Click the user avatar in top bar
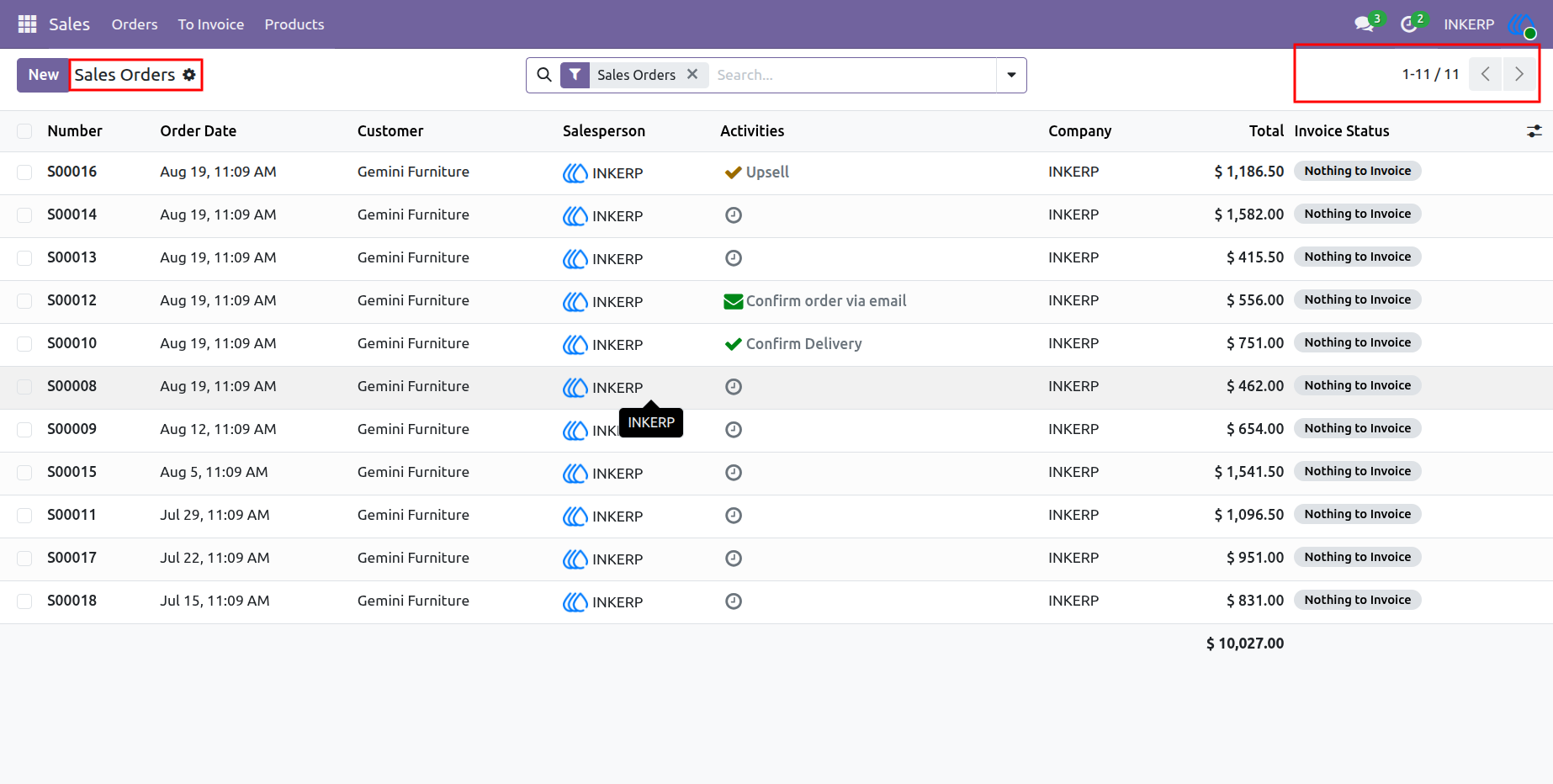The height and width of the screenshot is (784, 1553). point(1522,24)
